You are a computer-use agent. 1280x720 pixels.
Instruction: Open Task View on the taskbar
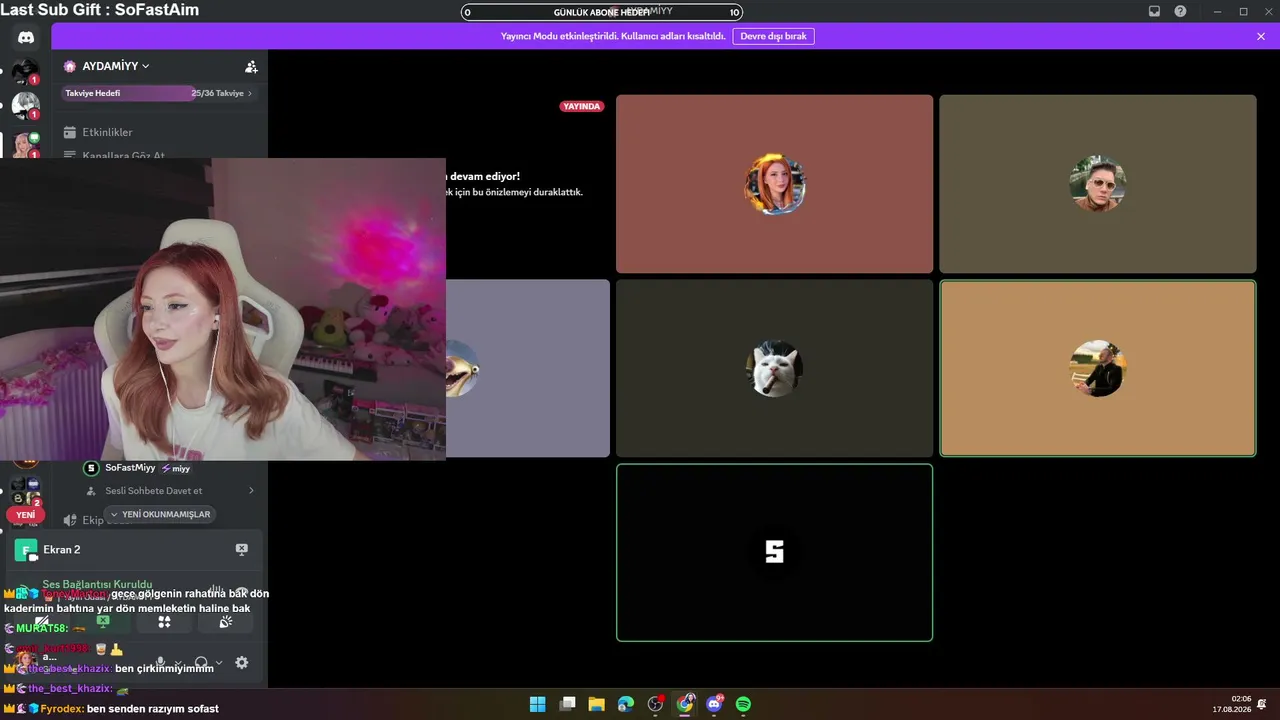(x=568, y=704)
